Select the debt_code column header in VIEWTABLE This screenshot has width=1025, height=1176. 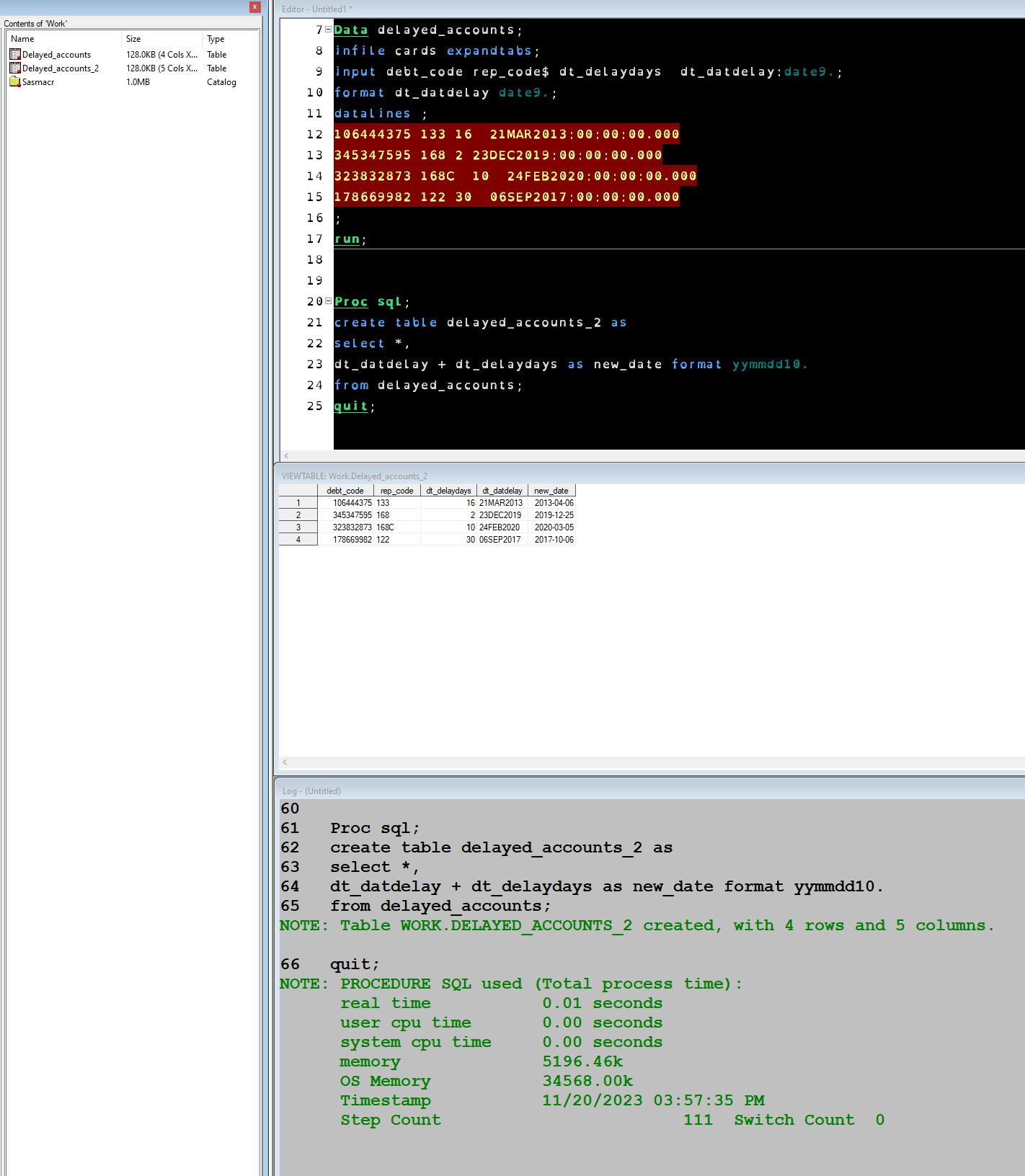tap(345, 491)
